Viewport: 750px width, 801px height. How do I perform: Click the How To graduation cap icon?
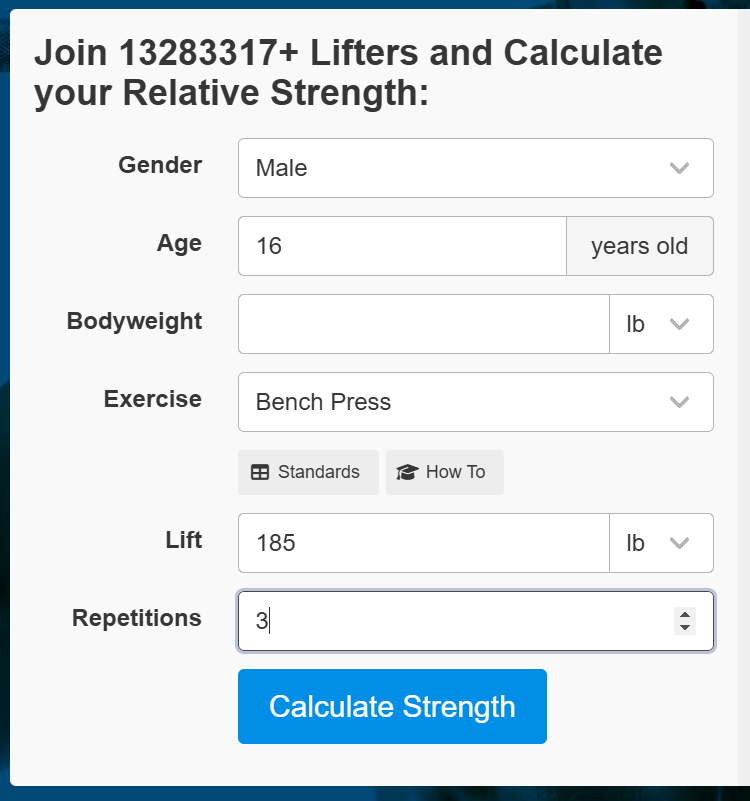[407, 473]
